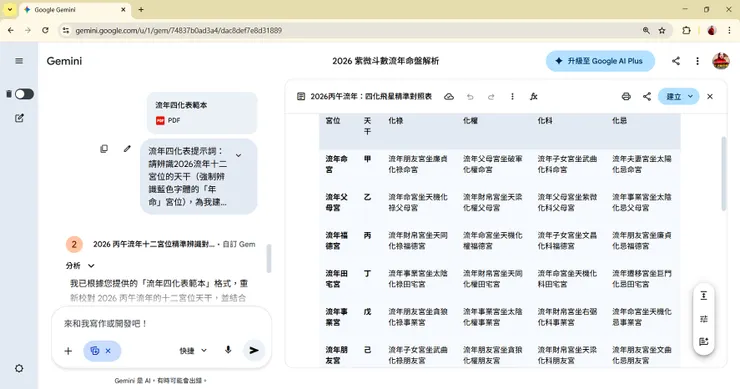Open canvas more options vertical dots
The width and height of the screenshot is (740, 389).
point(512,96)
